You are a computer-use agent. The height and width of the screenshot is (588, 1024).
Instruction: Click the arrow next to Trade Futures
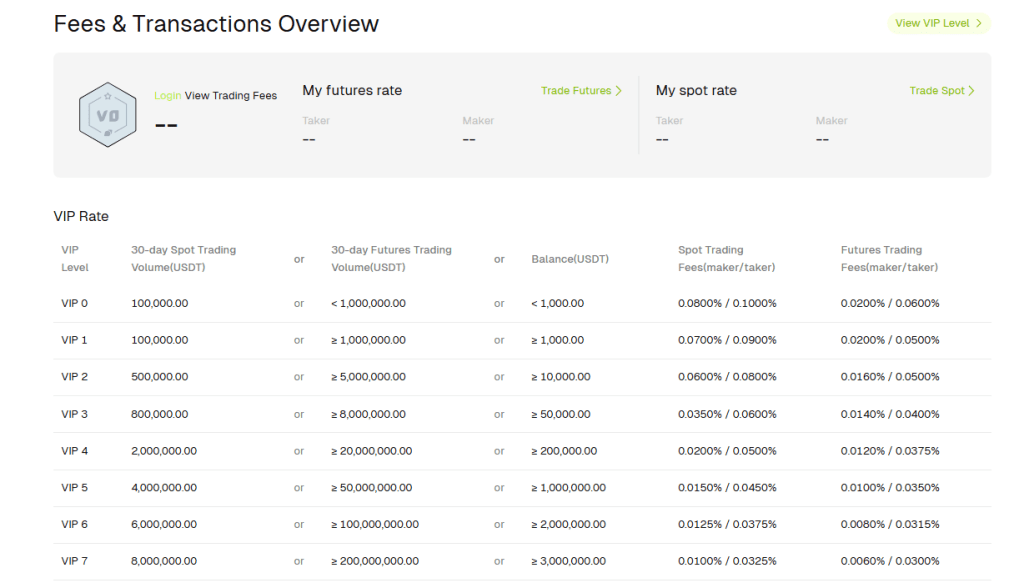619,91
